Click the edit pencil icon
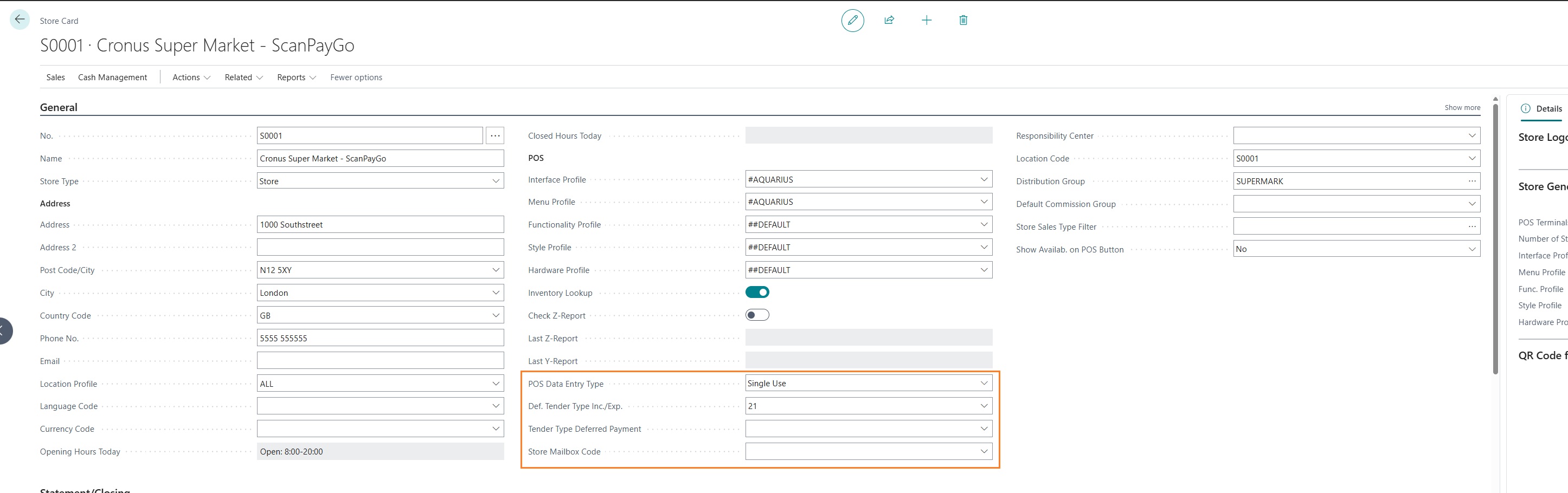This screenshot has height=493, width=1568. [852, 20]
